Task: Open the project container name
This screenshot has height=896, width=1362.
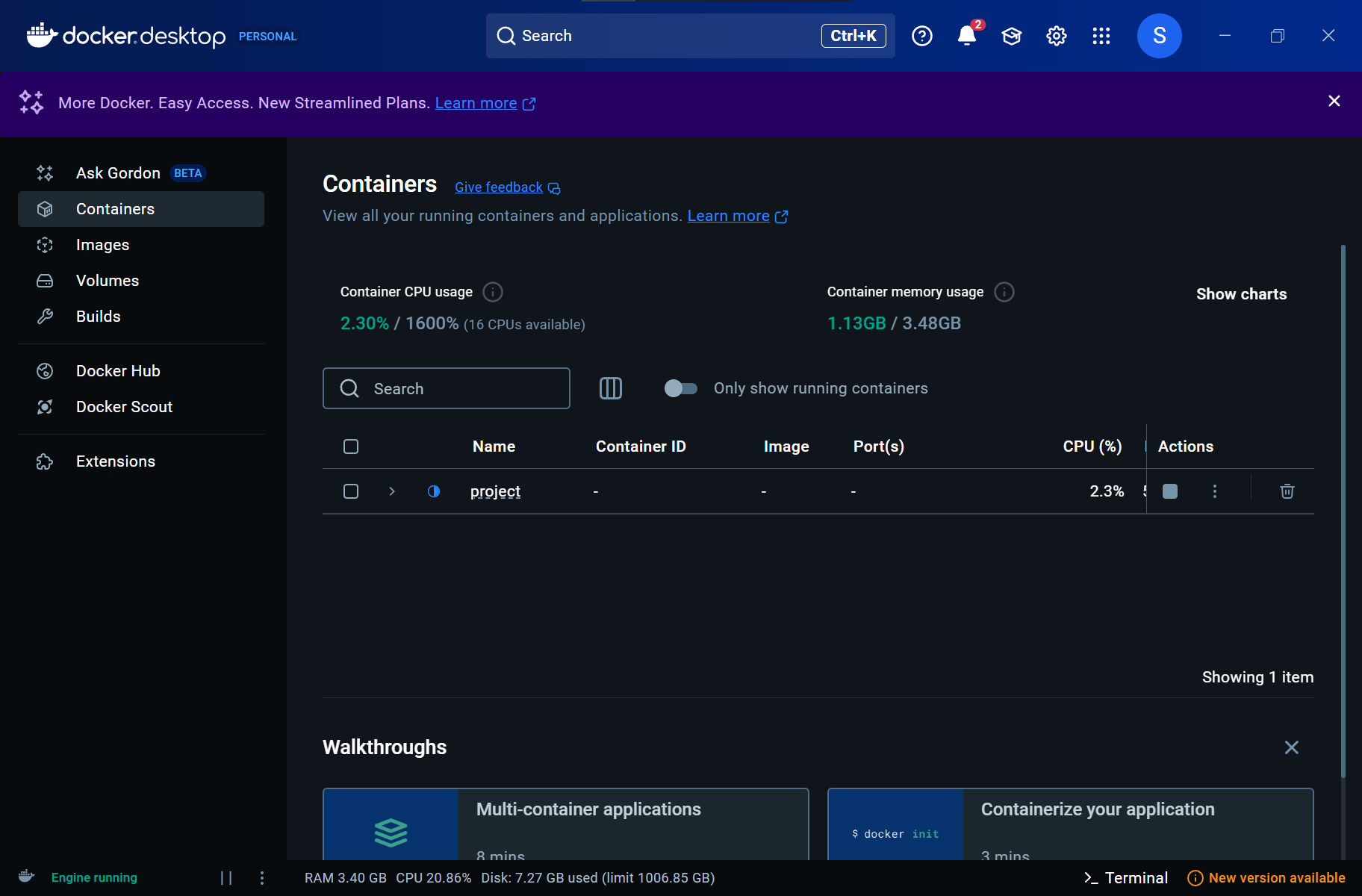Action: (x=495, y=491)
